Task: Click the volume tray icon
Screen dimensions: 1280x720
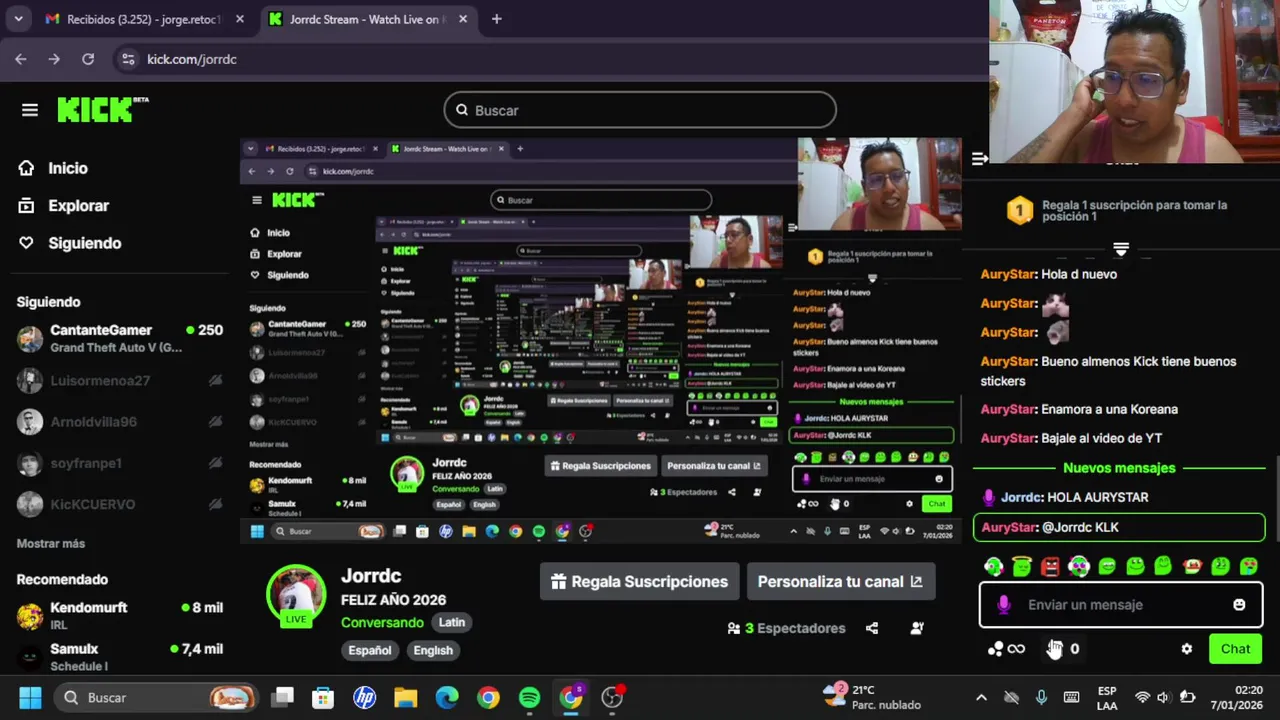Action: [1163, 698]
